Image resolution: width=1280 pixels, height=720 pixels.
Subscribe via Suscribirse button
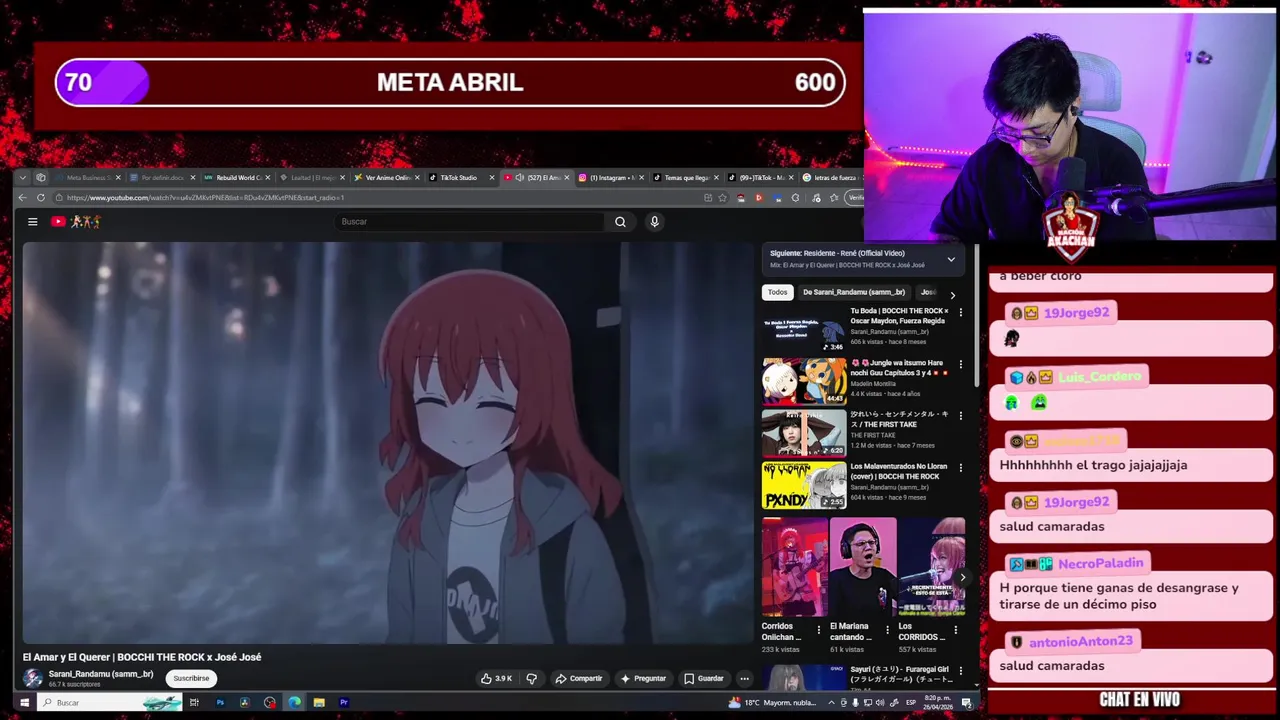coord(191,679)
